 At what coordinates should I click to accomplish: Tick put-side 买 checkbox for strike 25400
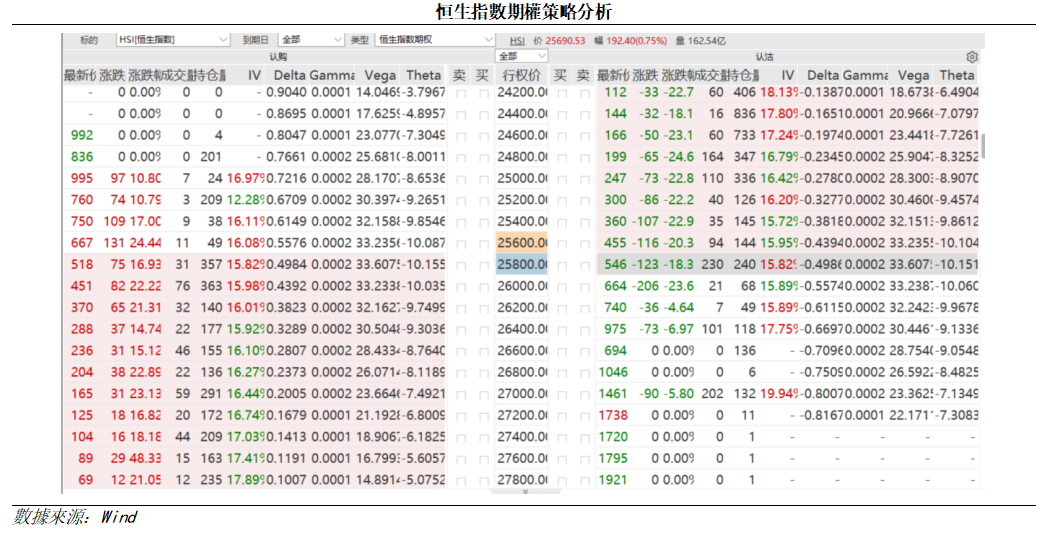pyautogui.click(x=562, y=221)
